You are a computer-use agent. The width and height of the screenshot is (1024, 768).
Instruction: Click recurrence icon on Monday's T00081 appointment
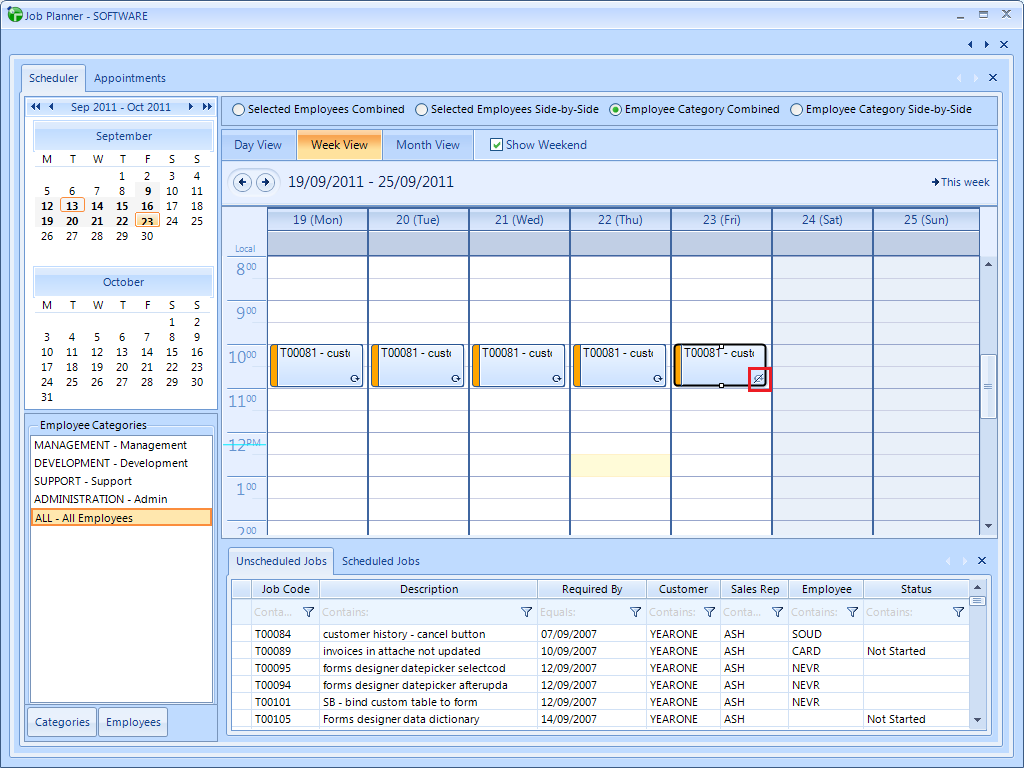pos(355,379)
